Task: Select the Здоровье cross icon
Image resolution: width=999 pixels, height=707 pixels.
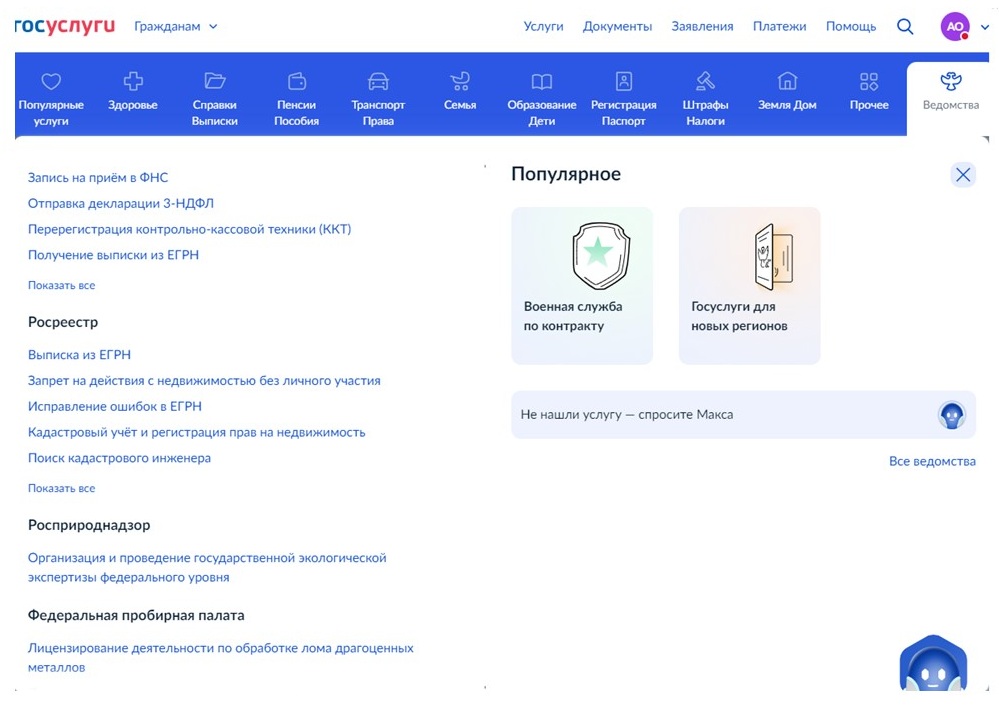Action: 133,81
